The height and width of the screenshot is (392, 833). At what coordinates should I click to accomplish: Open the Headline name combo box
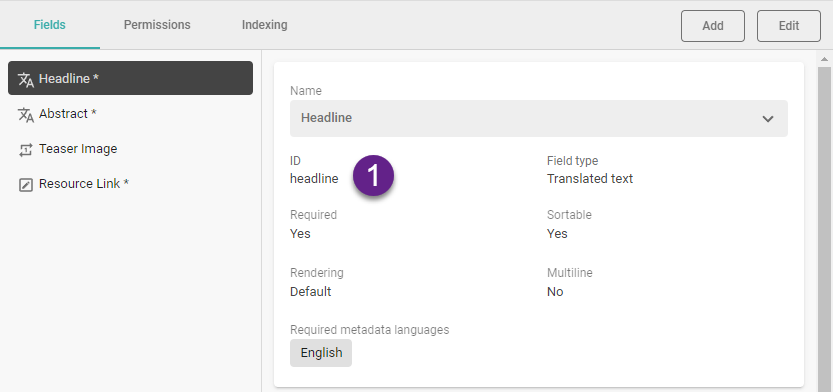tap(539, 118)
